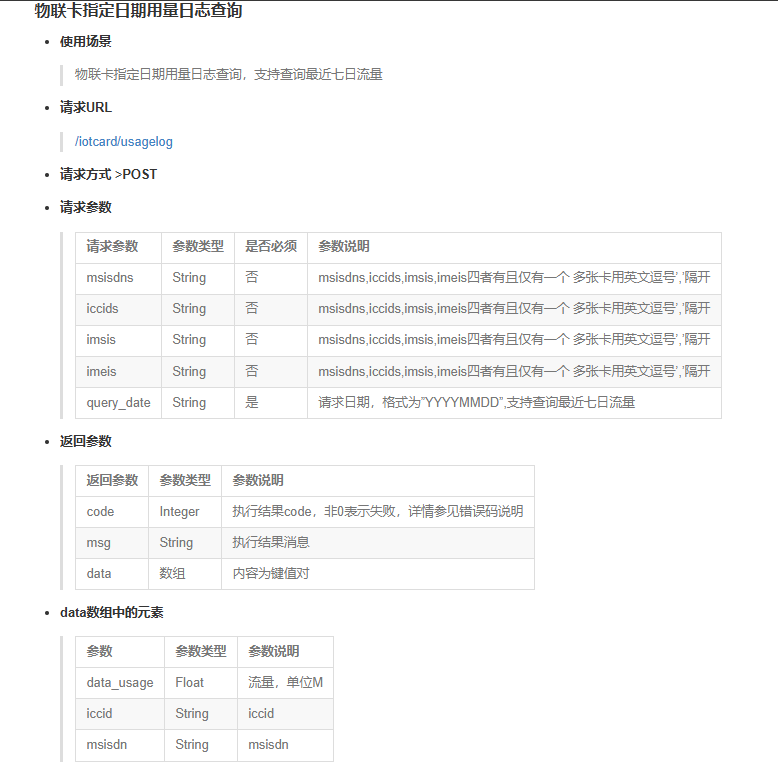778x770 pixels.
Task: Click the 流量，单位M description cell
Action: [x=285, y=683]
